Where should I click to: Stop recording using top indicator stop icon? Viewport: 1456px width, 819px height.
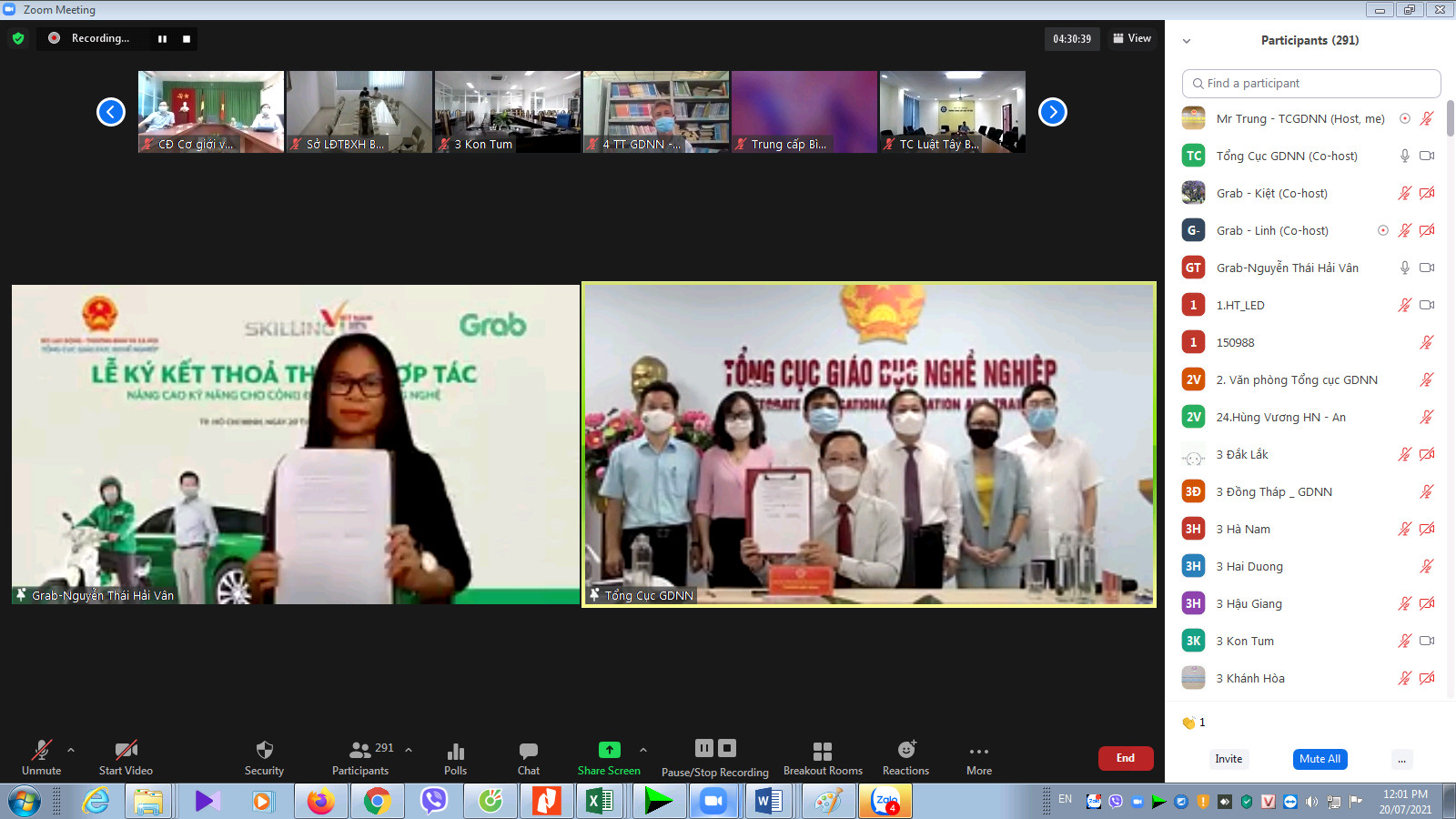[187, 39]
